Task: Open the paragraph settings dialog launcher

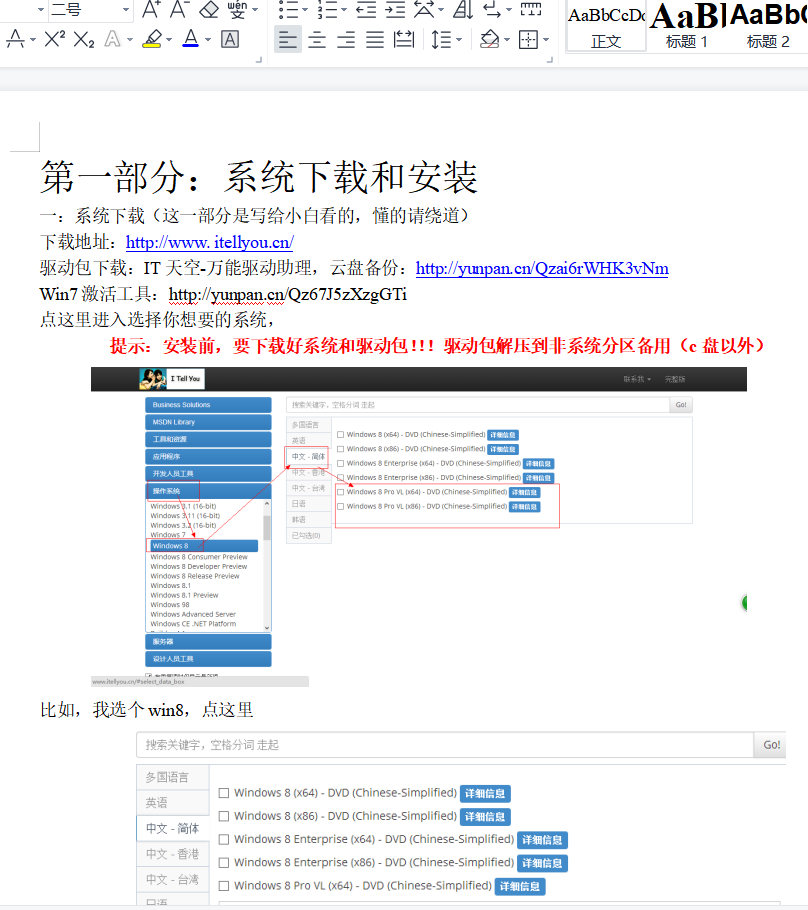Action: point(550,60)
